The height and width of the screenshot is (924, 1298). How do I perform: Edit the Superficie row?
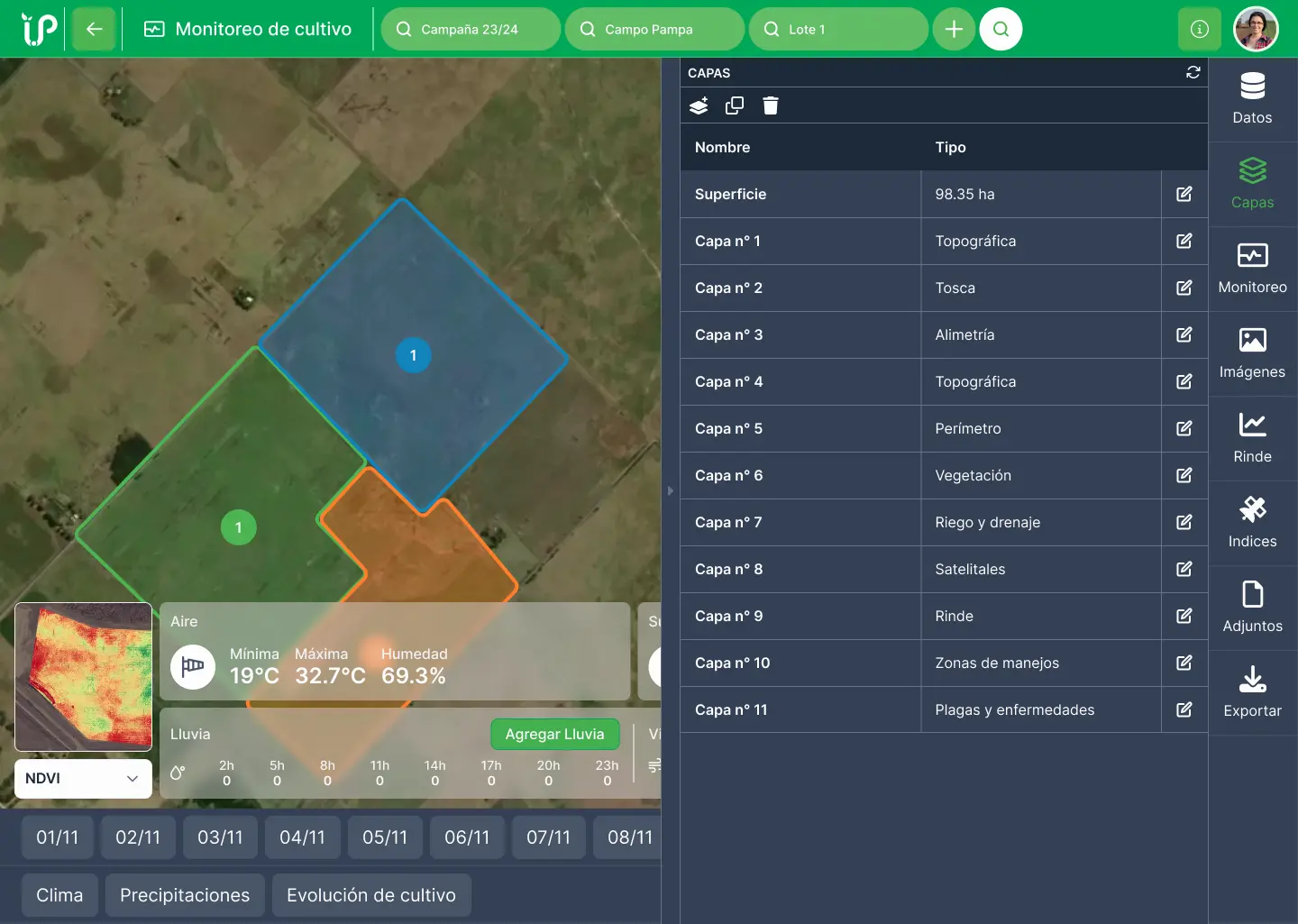click(1184, 194)
